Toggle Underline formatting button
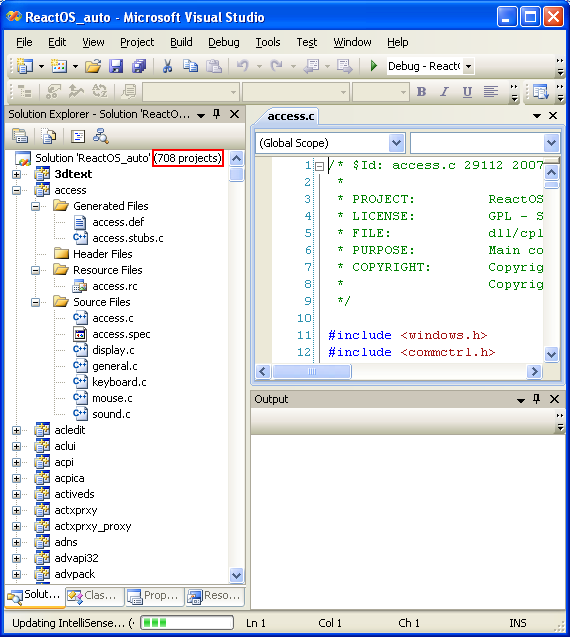 467,92
